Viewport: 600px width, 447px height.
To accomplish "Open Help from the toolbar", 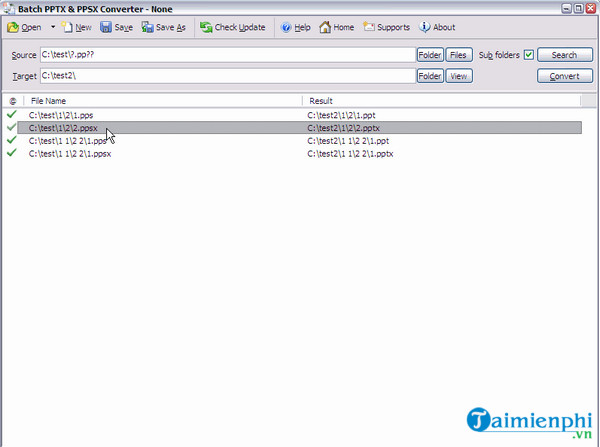I will point(295,27).
